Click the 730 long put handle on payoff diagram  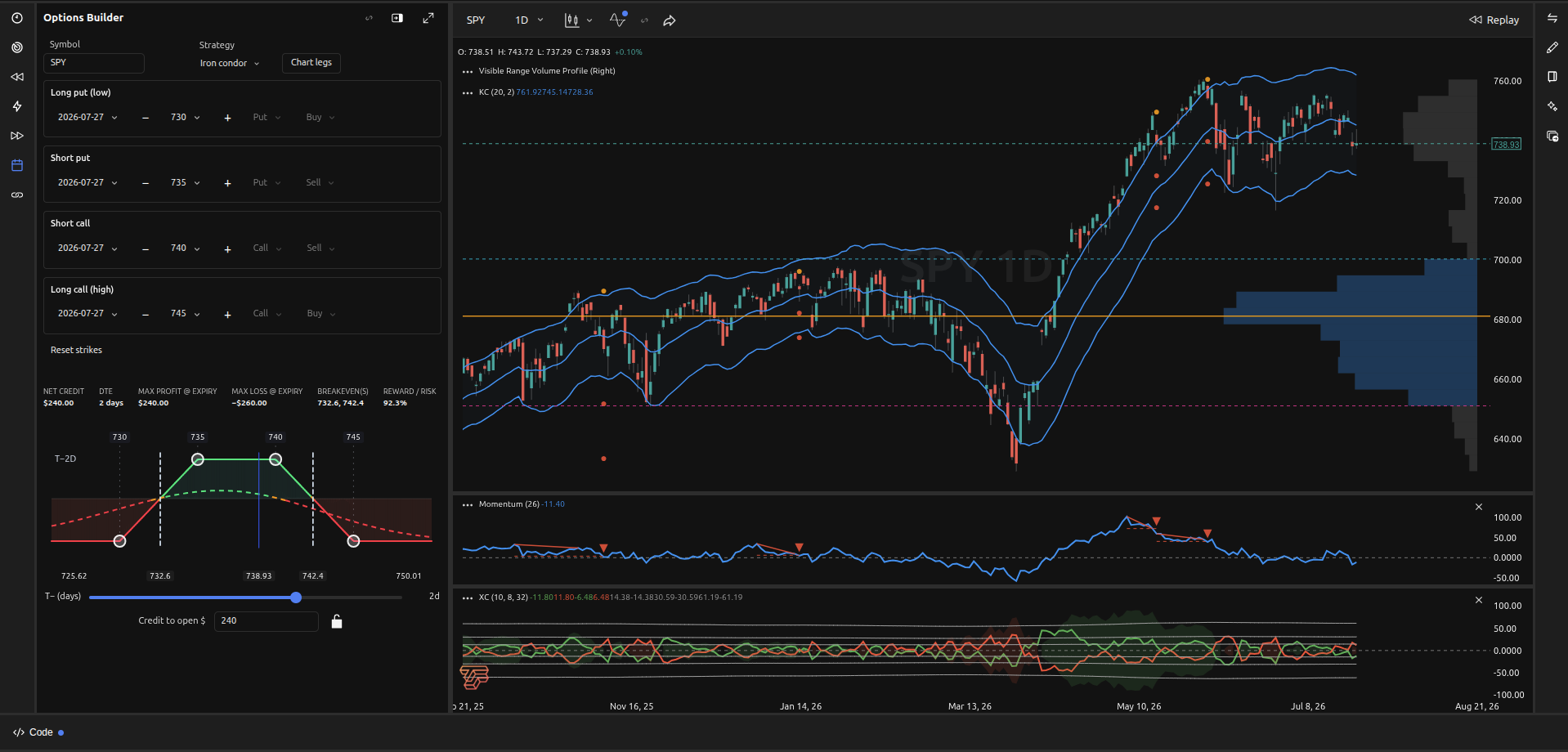click(x=119, y=541)
